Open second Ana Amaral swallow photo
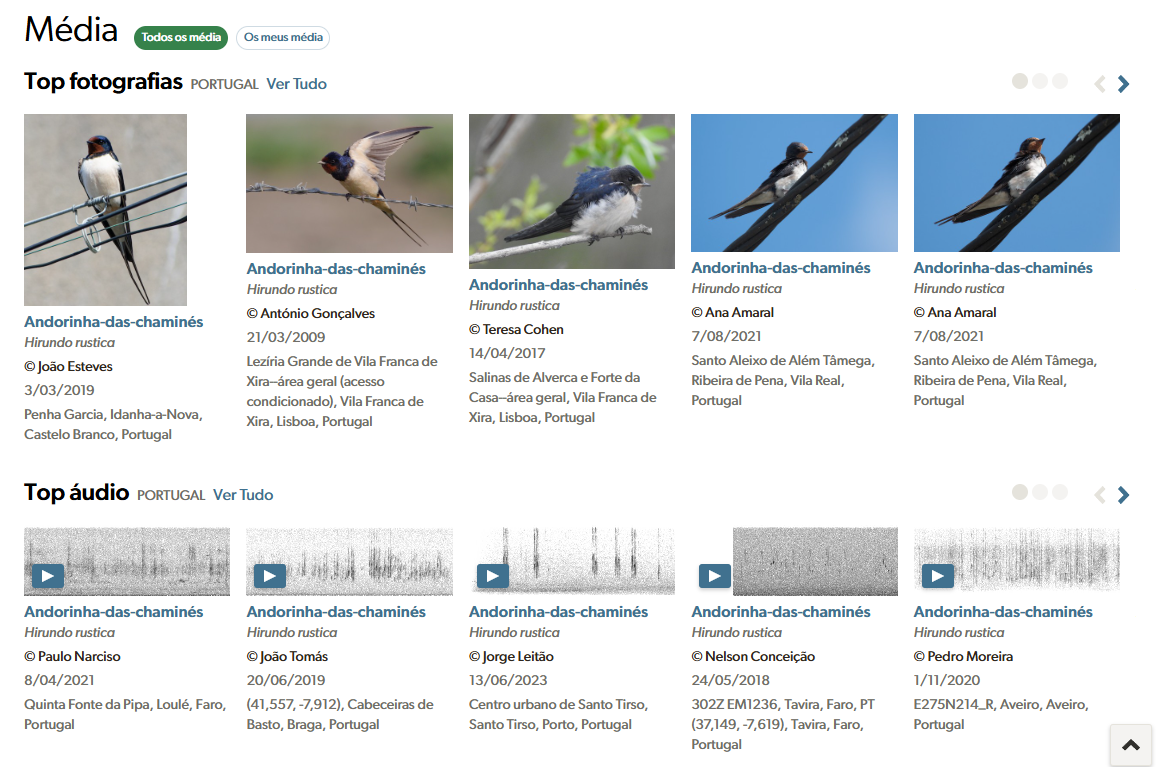Screen dimensions: 1156x767 [1017, 183]
